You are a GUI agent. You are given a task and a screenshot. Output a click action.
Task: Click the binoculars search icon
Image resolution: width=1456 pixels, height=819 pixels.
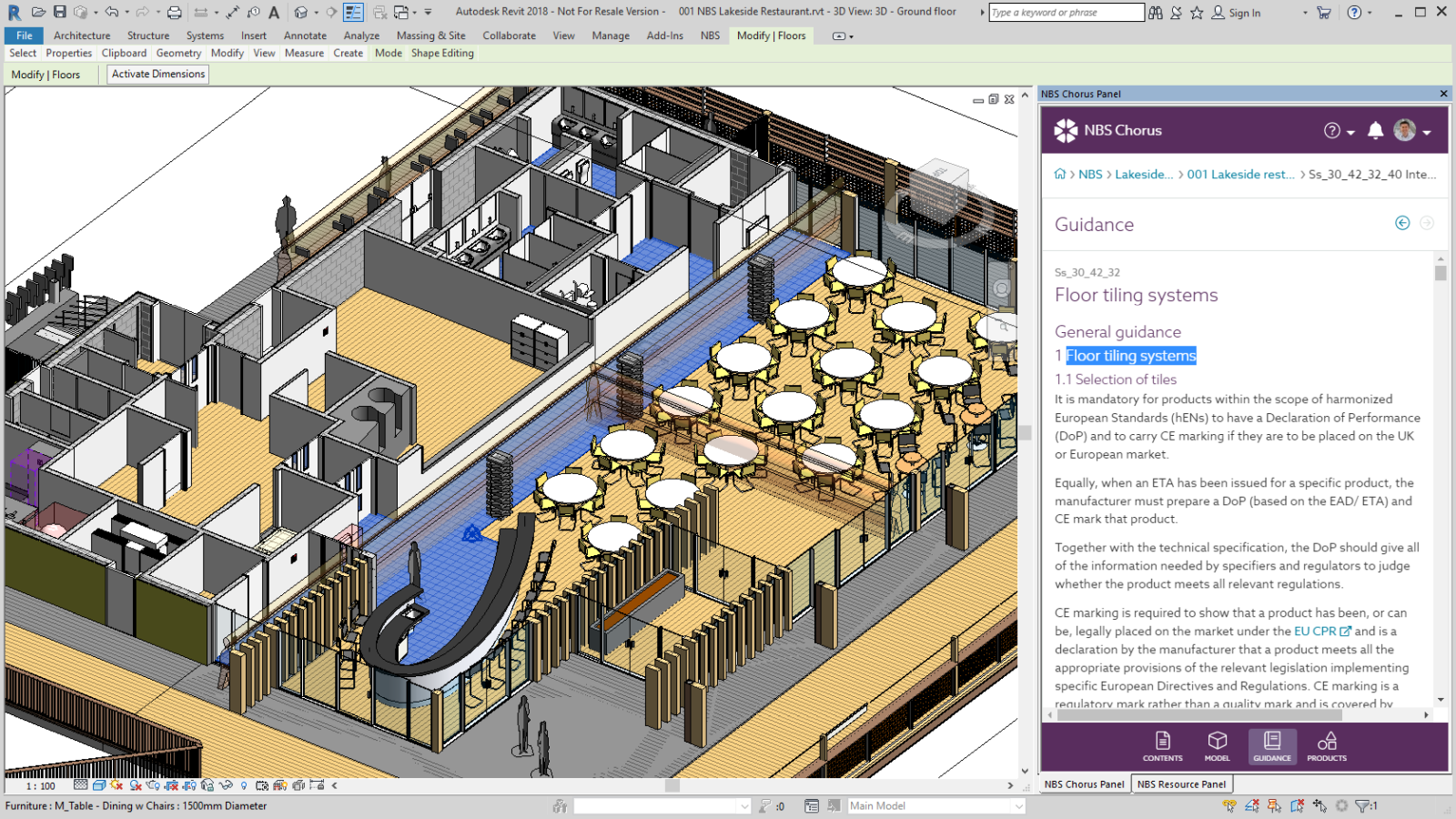[1155, 13]
